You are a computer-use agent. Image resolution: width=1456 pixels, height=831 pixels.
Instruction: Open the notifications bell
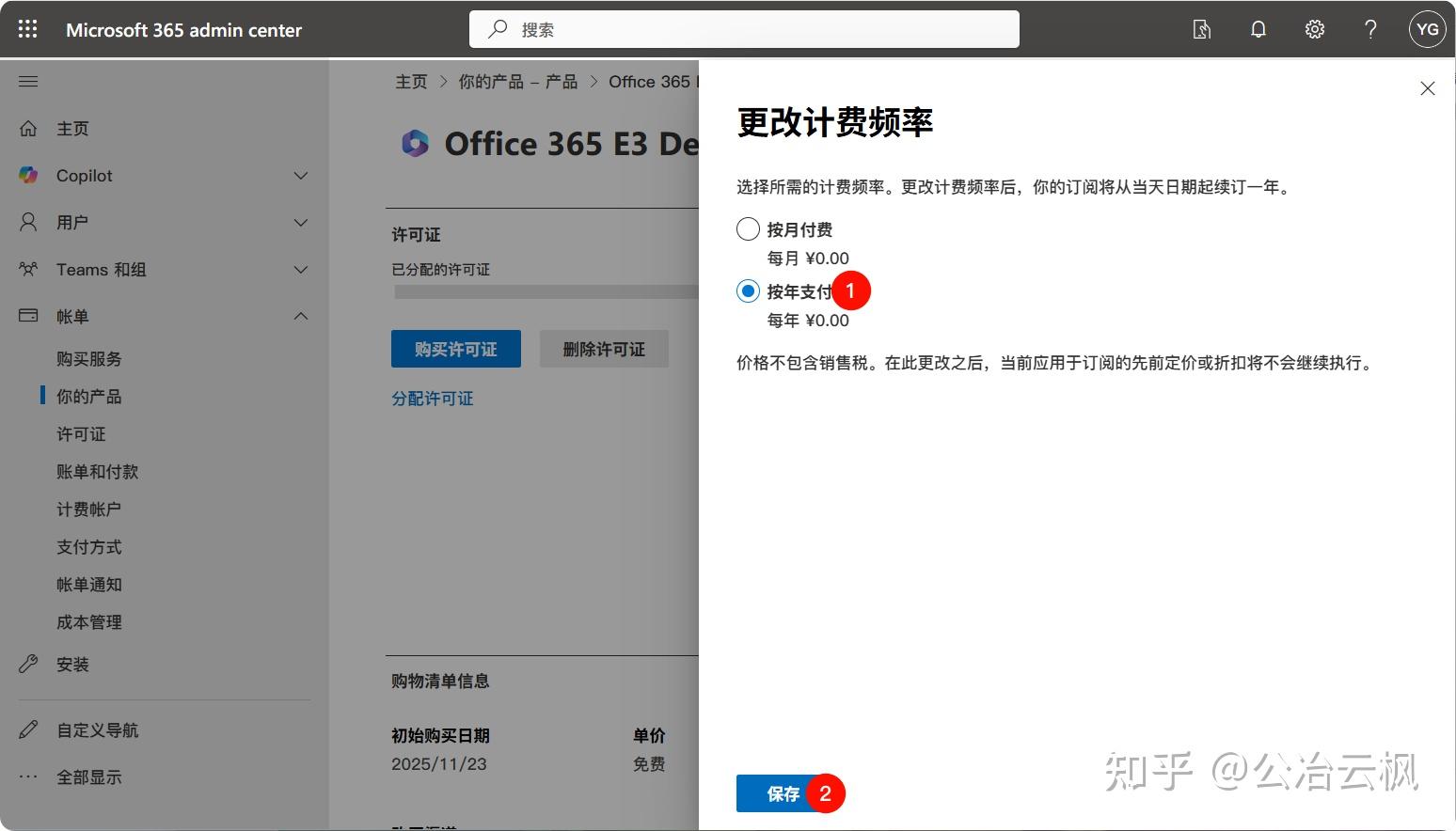(1258, 29)
